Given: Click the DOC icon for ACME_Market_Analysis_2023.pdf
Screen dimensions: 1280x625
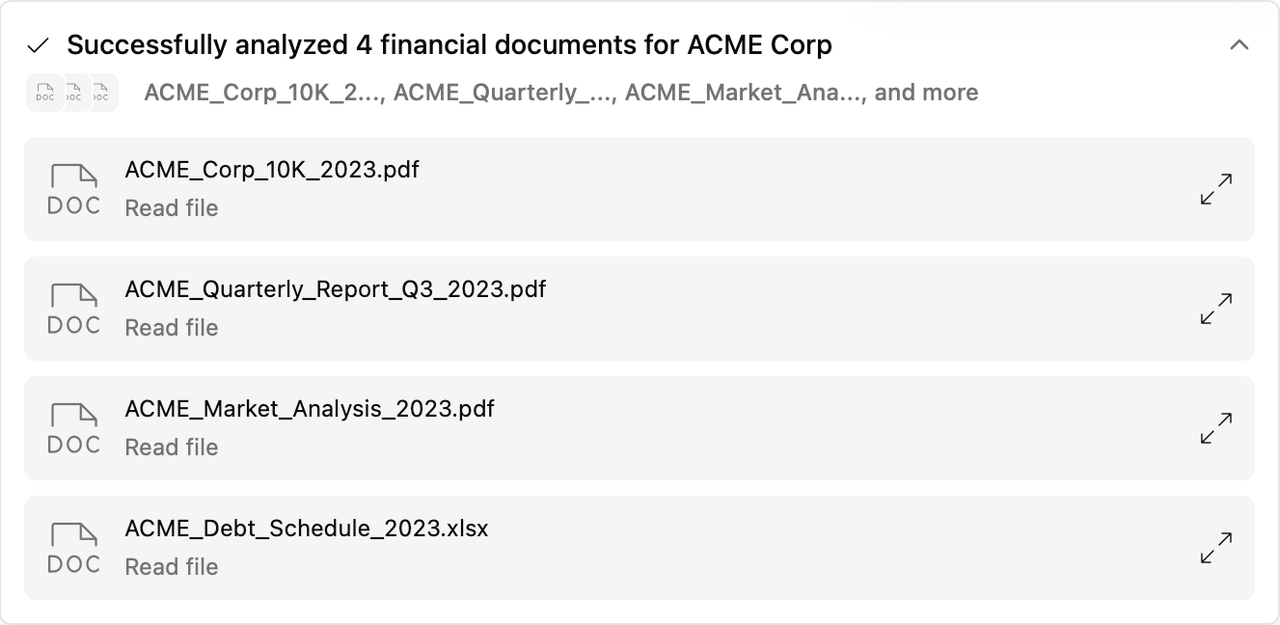Looking at the screenshot, I should click(x=74, y=428).
